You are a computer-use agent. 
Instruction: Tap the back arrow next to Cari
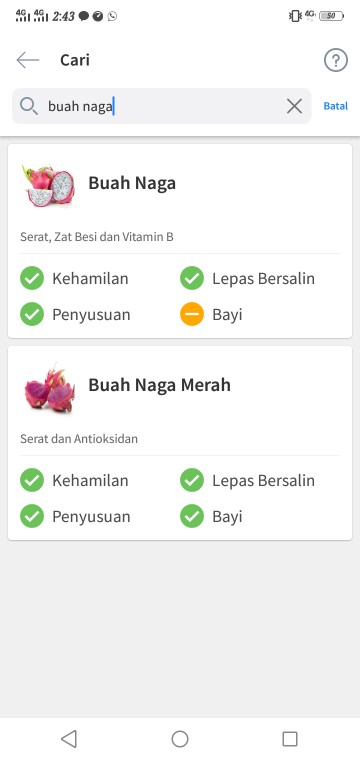[x=28, y=60]
